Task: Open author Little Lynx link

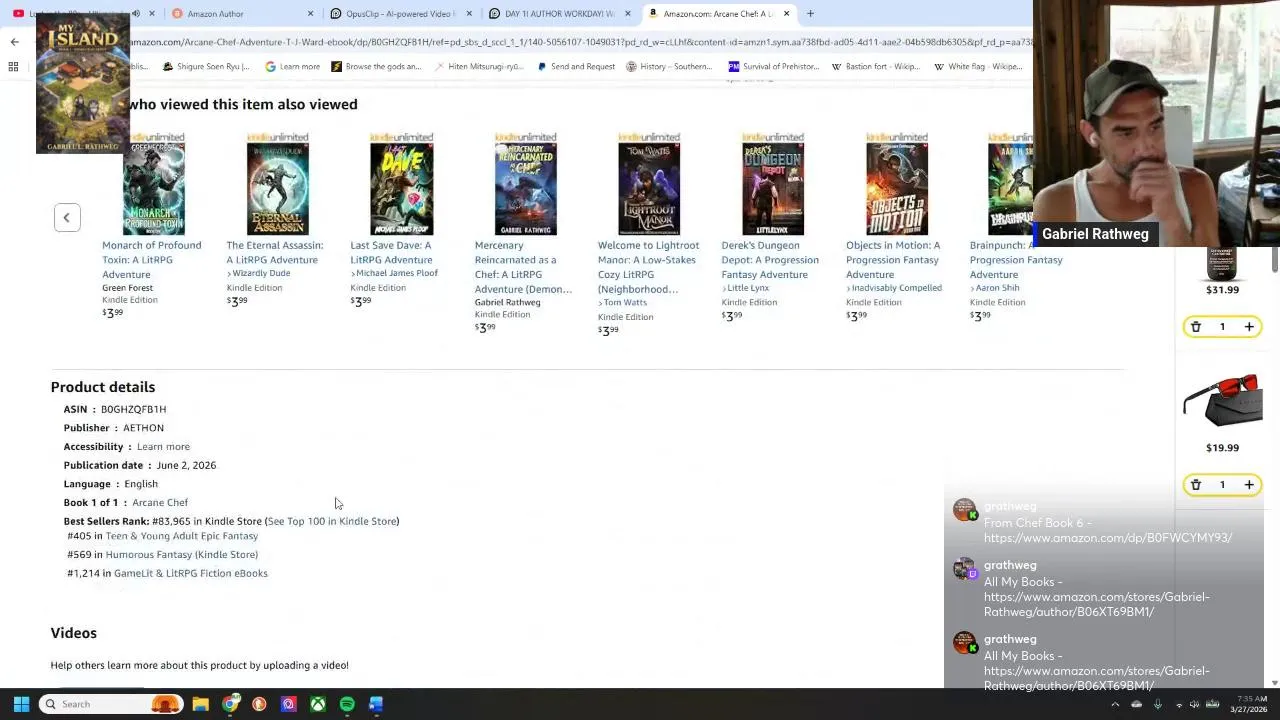Action: click(x=748, y=288)
